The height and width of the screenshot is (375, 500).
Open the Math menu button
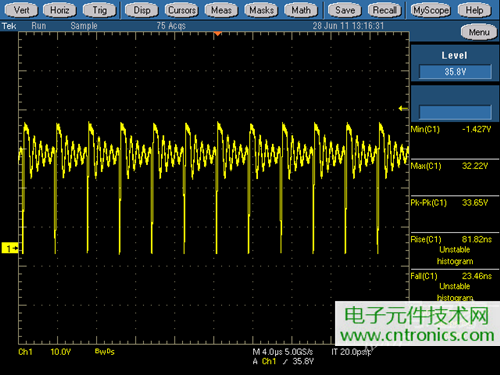301,10
